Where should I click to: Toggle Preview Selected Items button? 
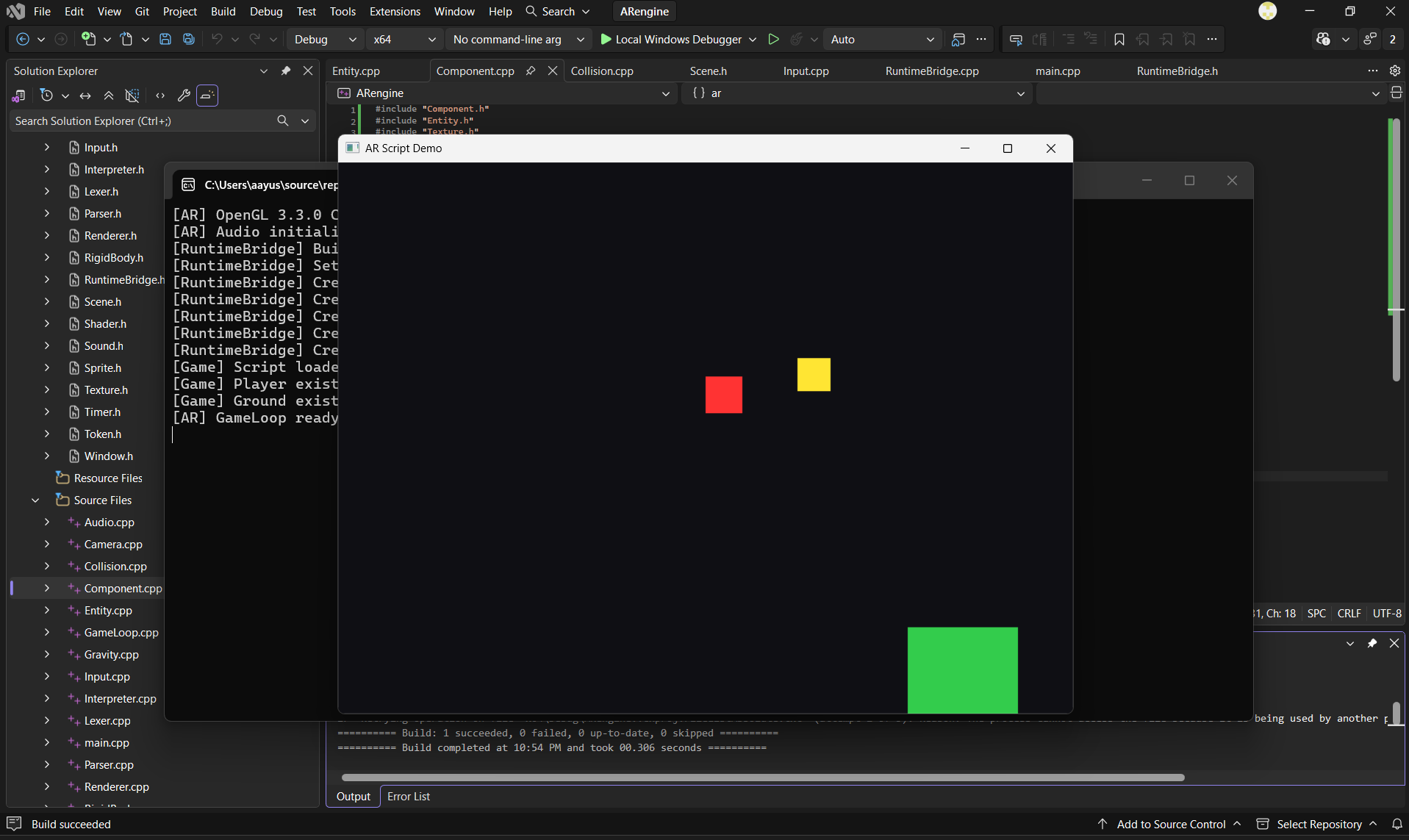[207, 96]
